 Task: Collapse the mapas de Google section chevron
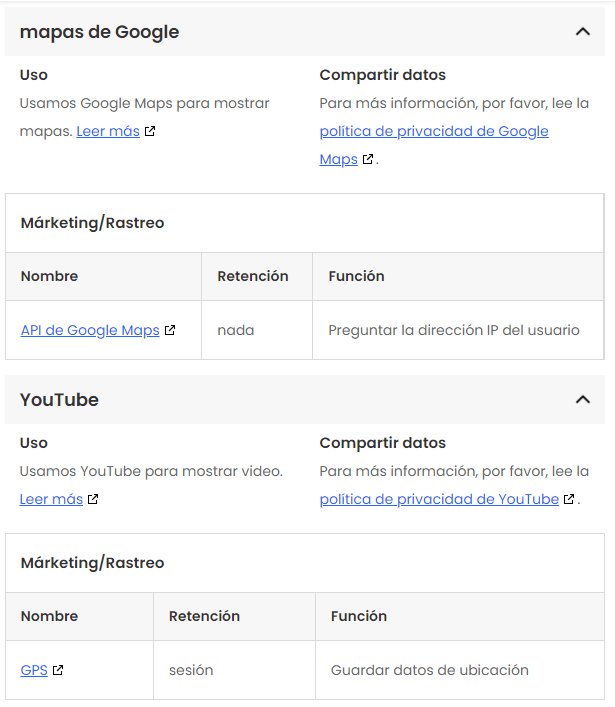point(583,32)
